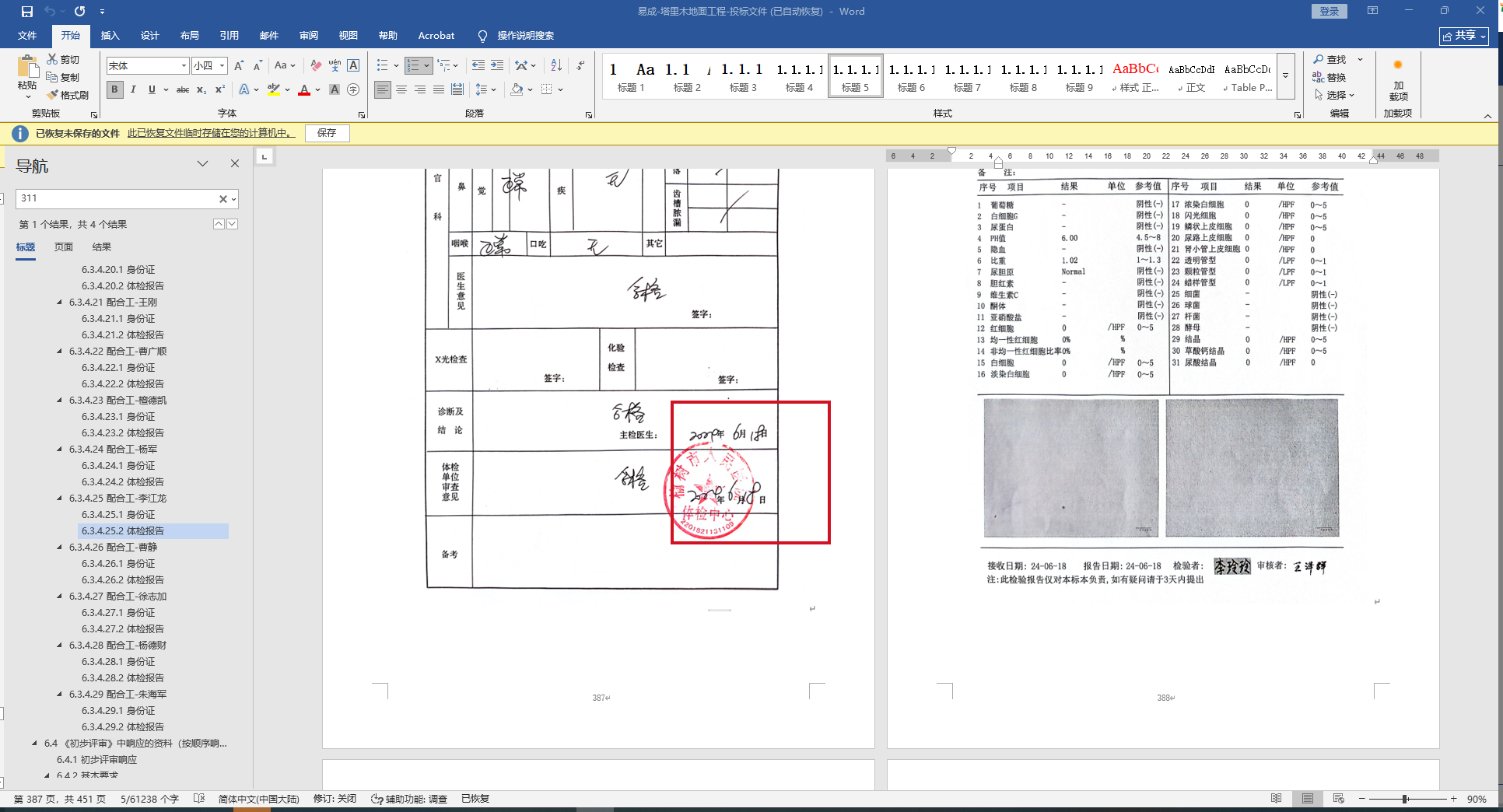Cut the selection with 剪切

point(63,60)
